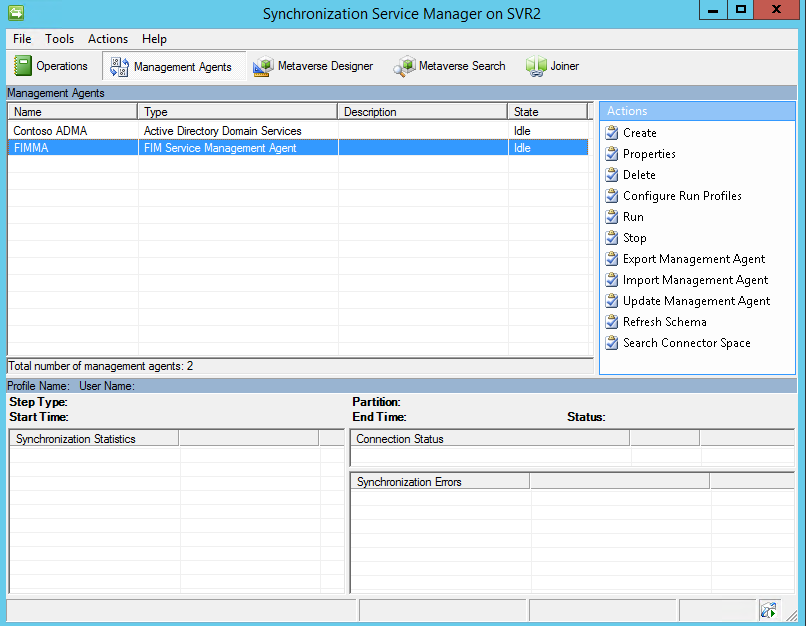Screen dimensions: 806x626
Task: Minimize the Synchronization Service Manager window
Action: click(x=713, y=10)
